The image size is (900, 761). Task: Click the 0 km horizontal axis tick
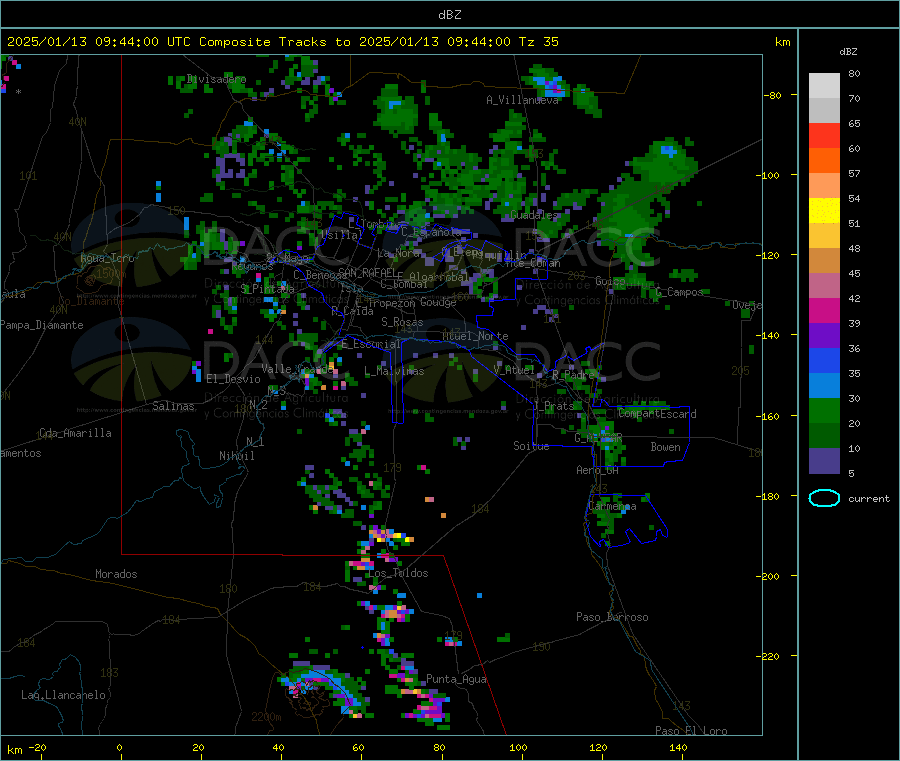click(x=120, y=747)
